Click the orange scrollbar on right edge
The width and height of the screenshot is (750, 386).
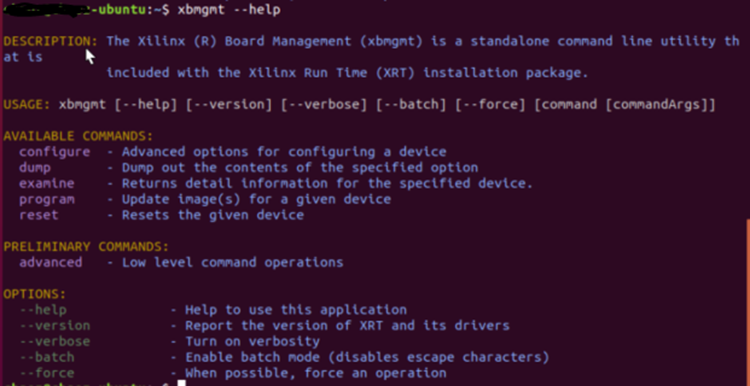[x=748, y=303]
